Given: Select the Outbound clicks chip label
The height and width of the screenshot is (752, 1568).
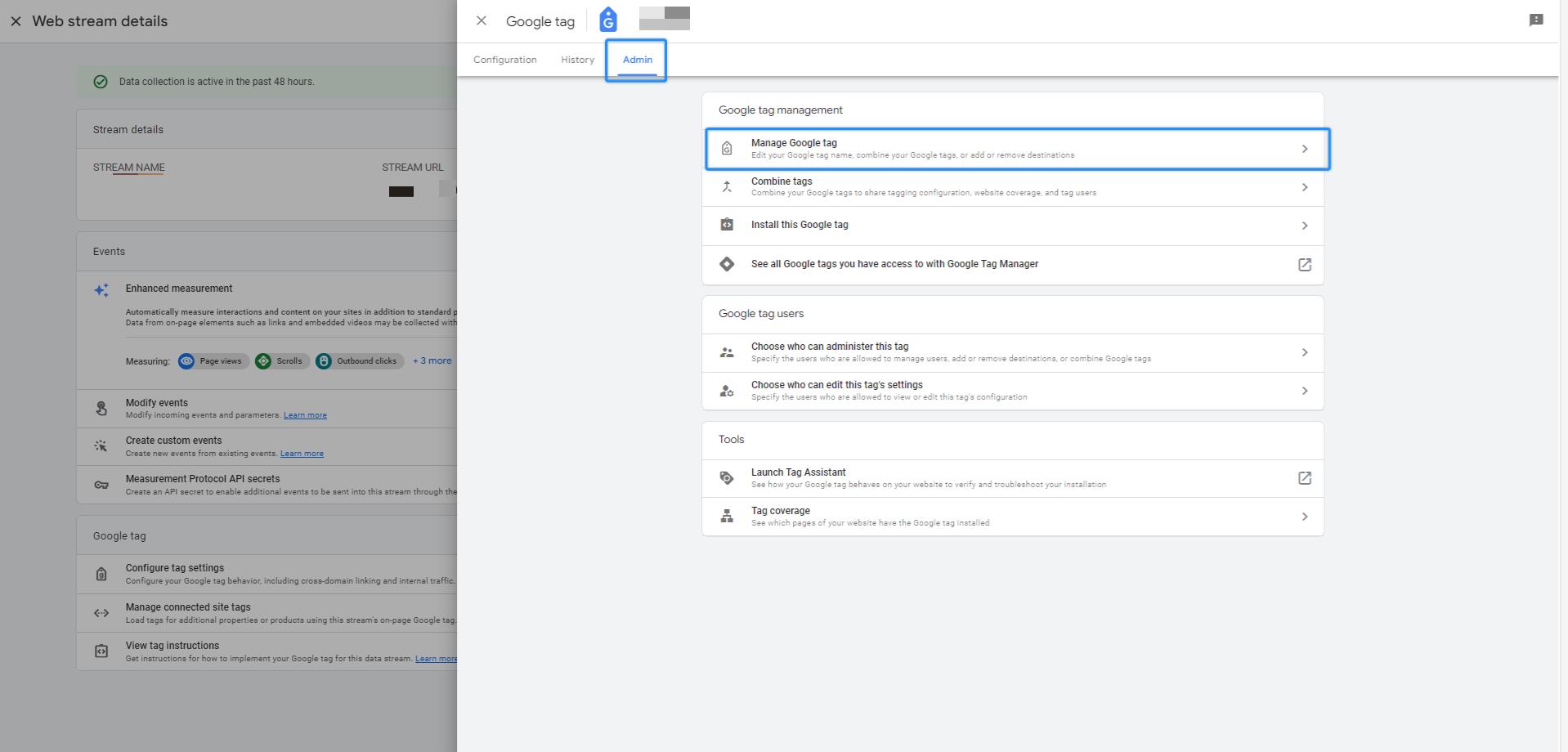Looking at the screenshot, I should [366, 361].
